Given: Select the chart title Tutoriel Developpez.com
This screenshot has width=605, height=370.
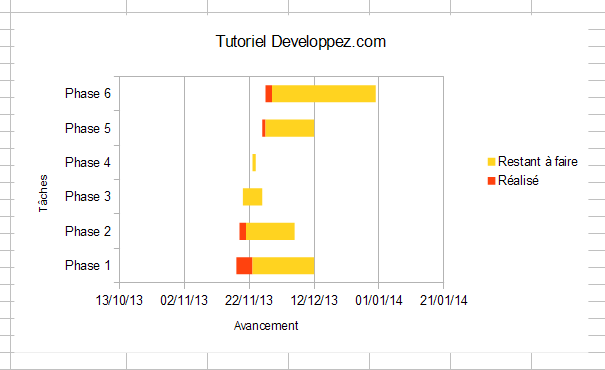Looking at the screenshot, I should [301, 42].
